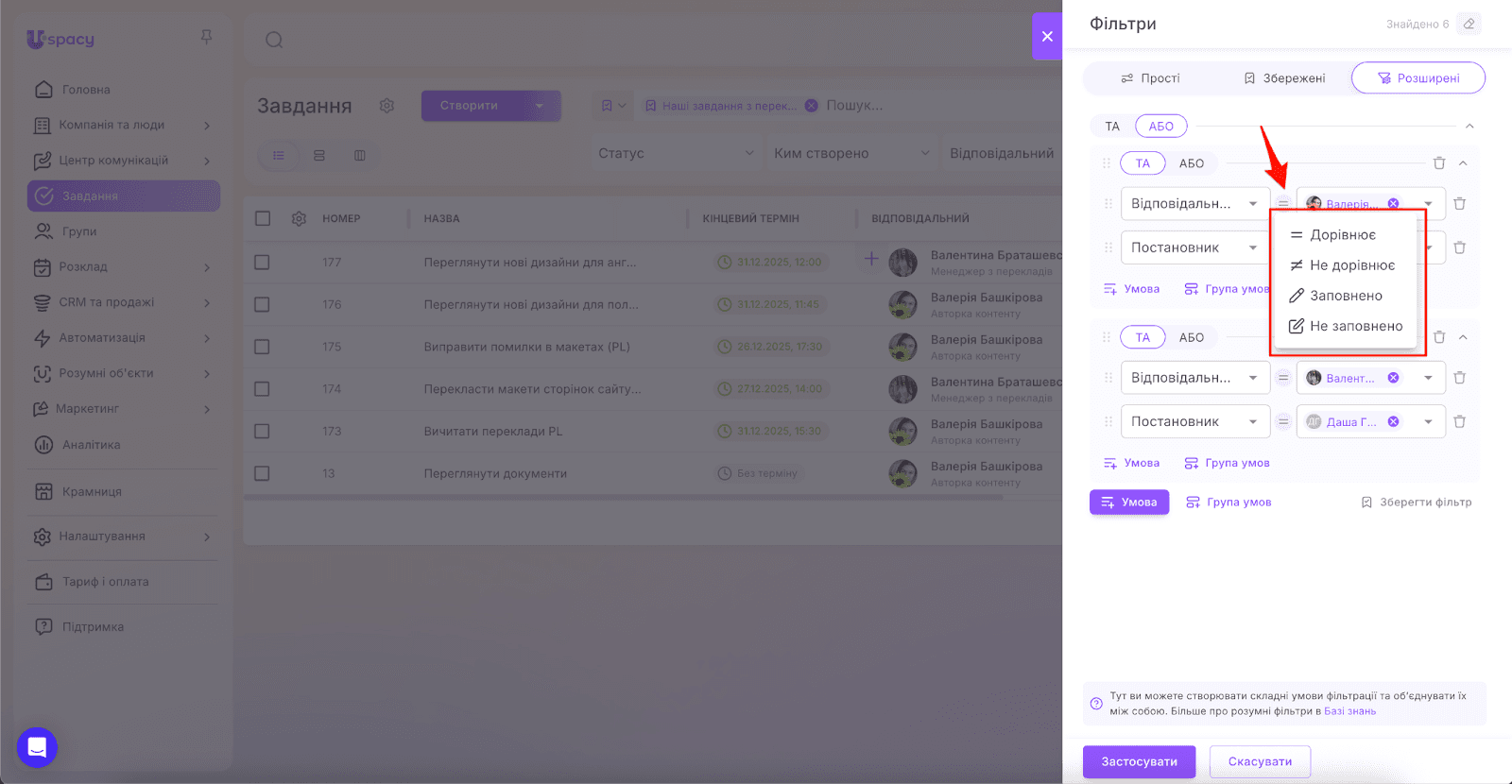This screenshot has height=784, width=1512.
Task: Switch to columns board view icon
Action: click(360, 155)
